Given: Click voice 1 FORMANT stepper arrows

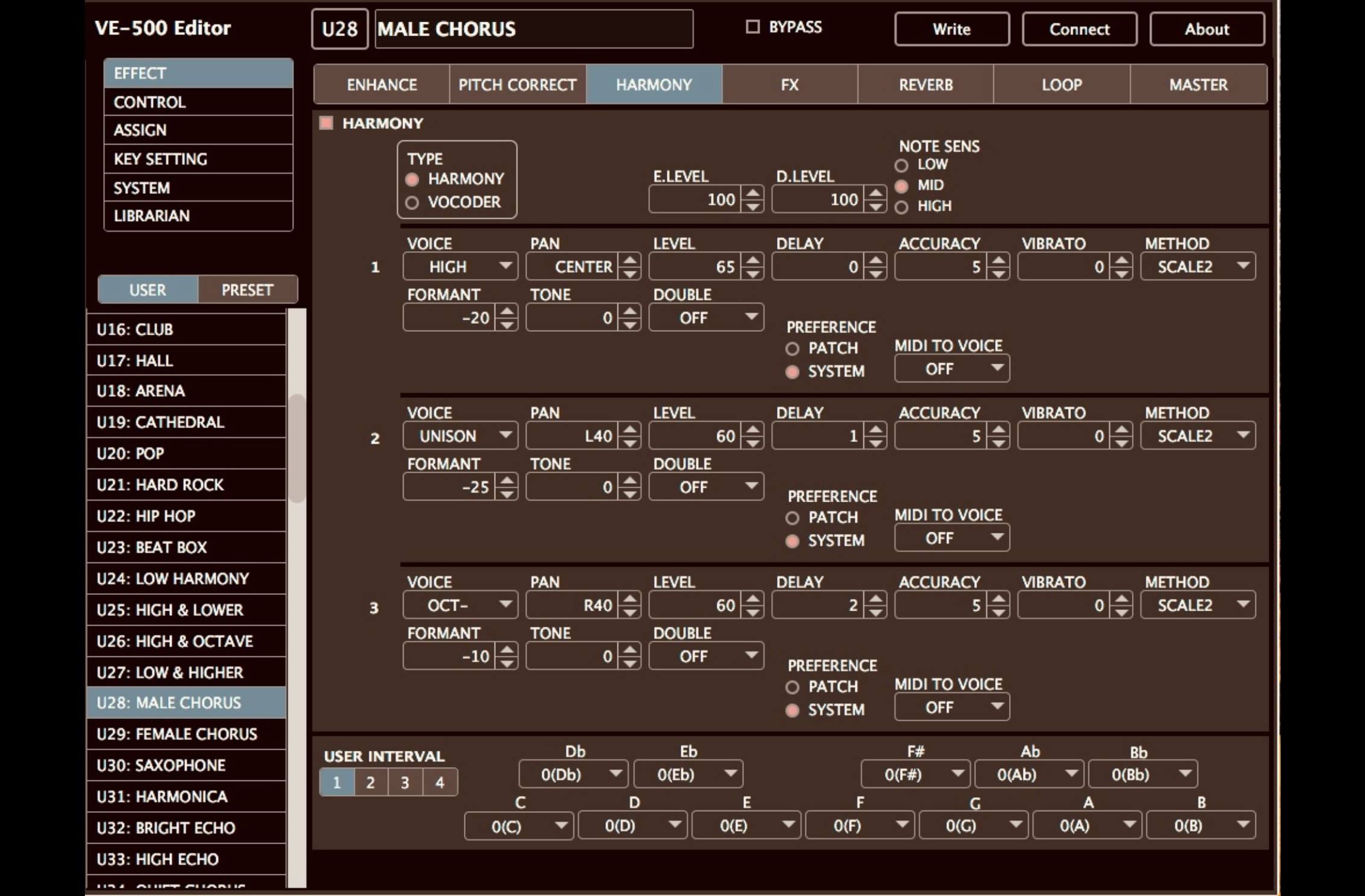Looking at the screenshot, I should pyautogui.click(x=507, y=317).
